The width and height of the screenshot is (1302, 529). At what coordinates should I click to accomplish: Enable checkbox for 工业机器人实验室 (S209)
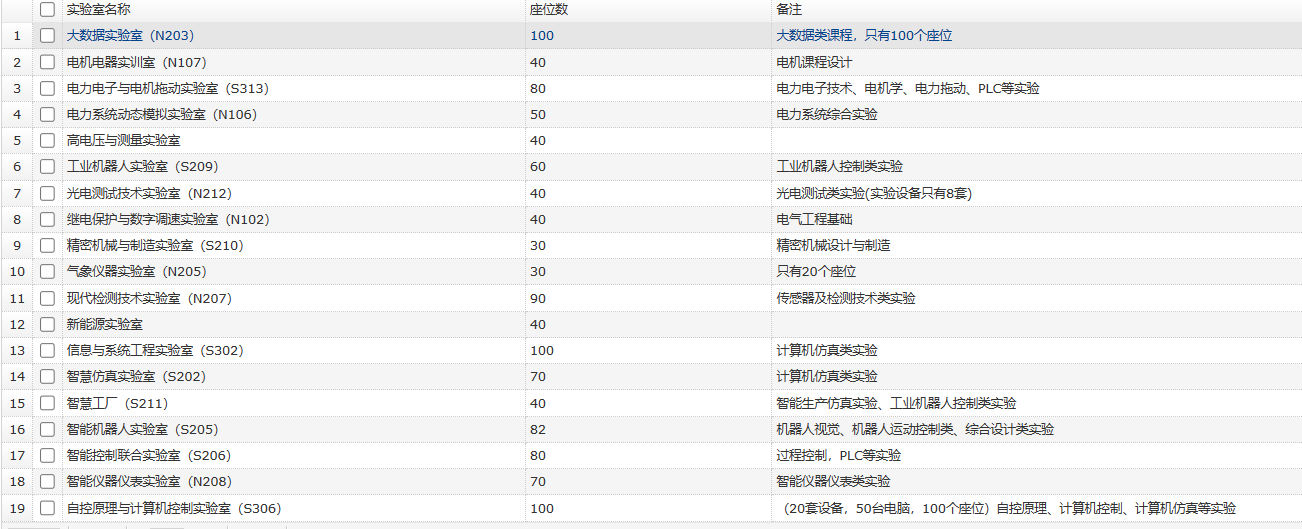coord(47,167)
